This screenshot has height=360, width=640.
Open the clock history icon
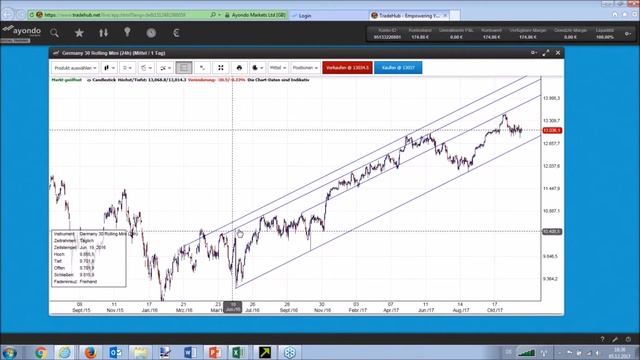(151, 33)
